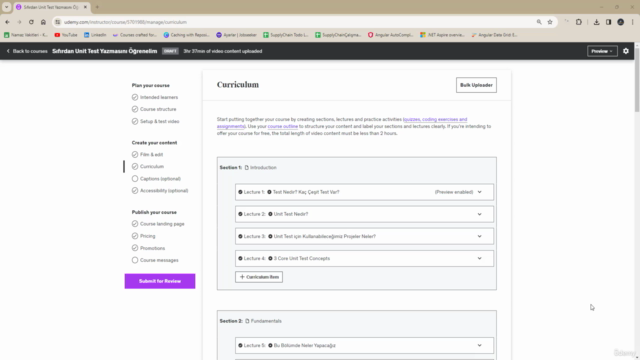This screenshot has width=640, height=360.
Task: Open the course outline link
Action: (282, 127)
